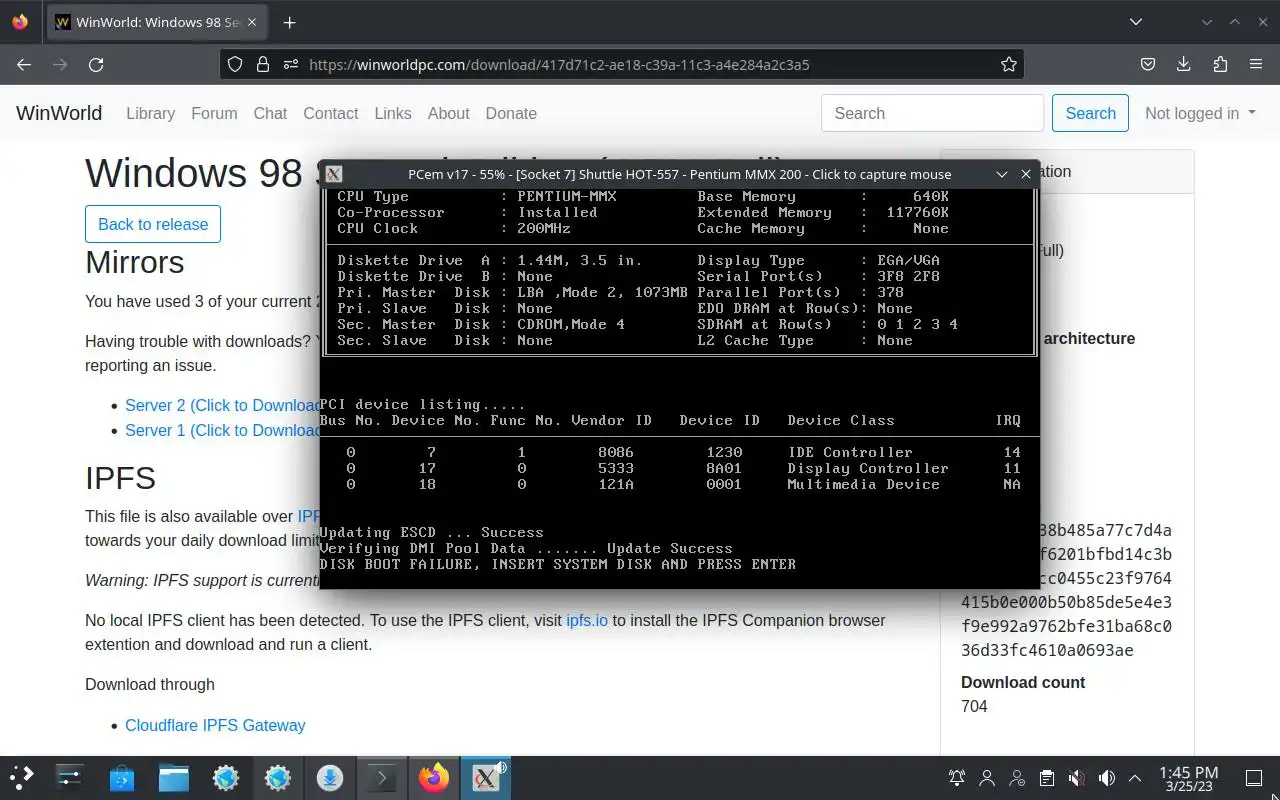Open Firefox downloads panel

pos(1184,64)
